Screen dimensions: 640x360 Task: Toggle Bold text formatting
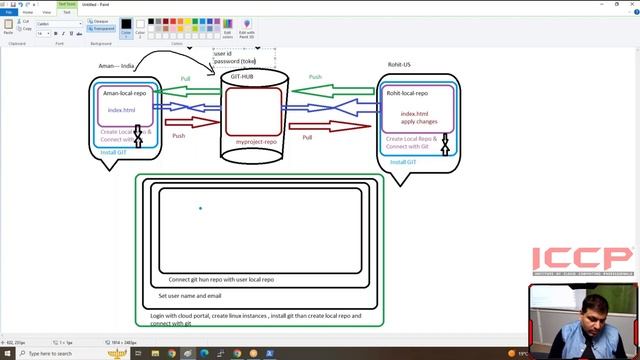(56, 33)
